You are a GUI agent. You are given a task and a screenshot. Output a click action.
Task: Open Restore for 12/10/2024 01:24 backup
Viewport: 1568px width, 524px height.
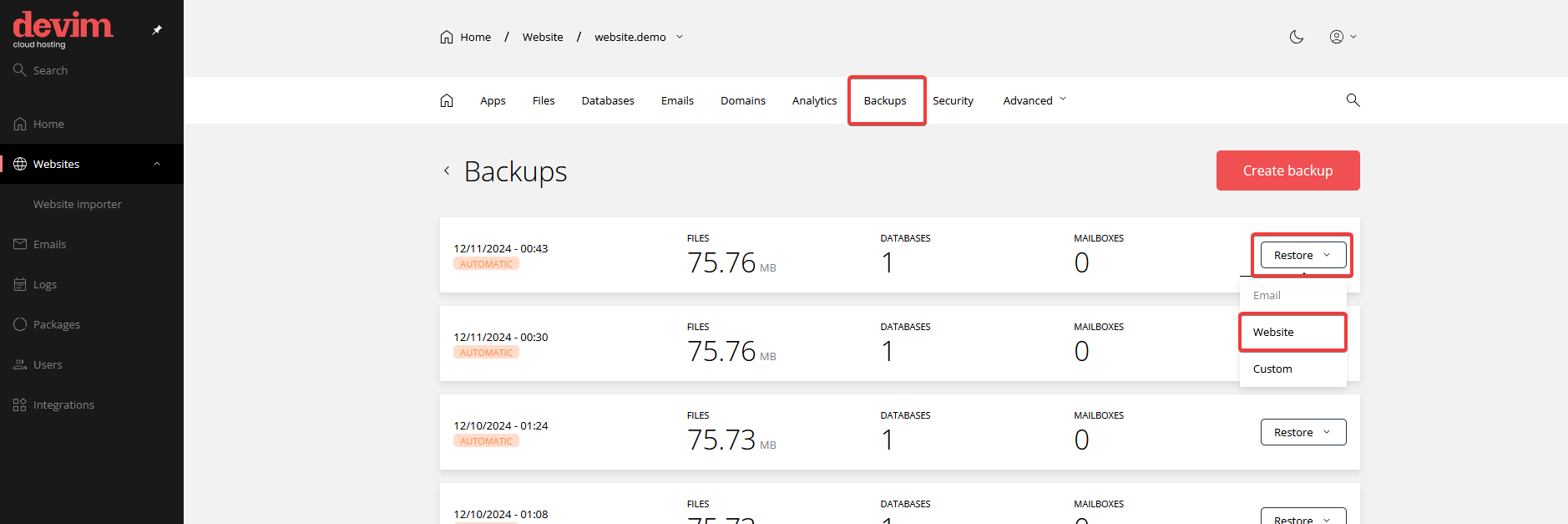tap(1302, 432)
